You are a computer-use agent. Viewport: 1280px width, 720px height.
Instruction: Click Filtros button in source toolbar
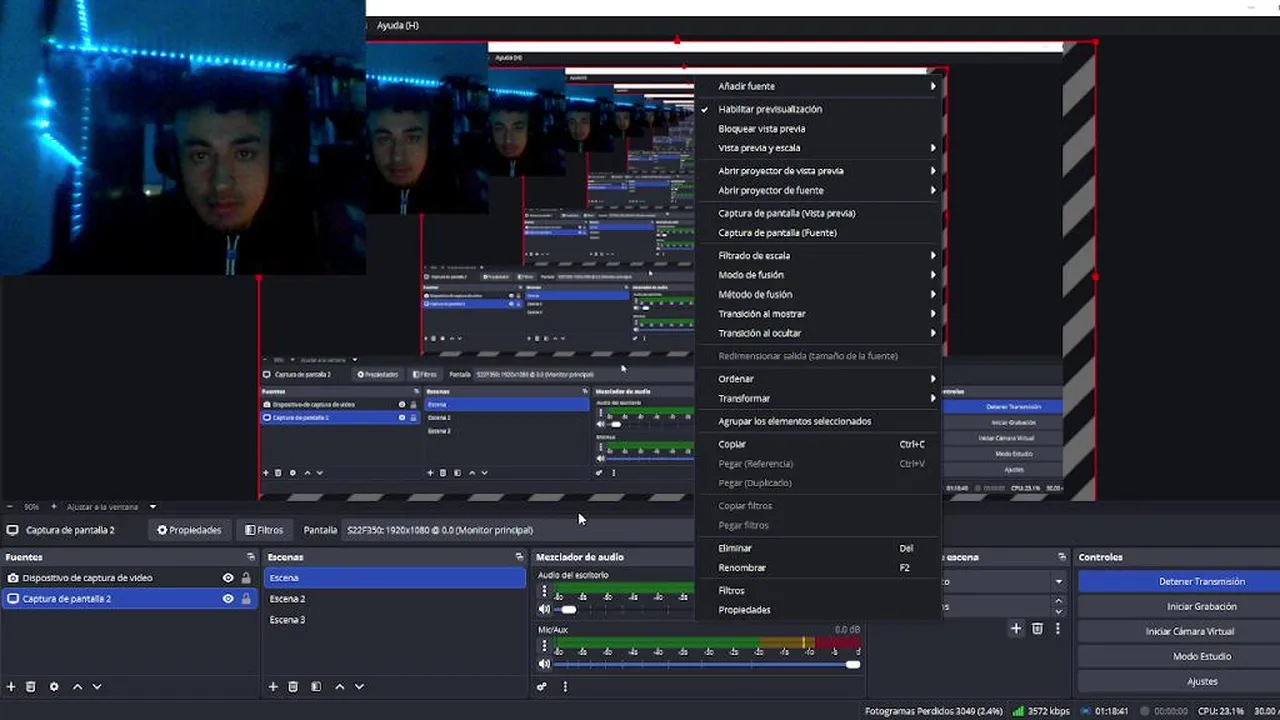[264, 530]
